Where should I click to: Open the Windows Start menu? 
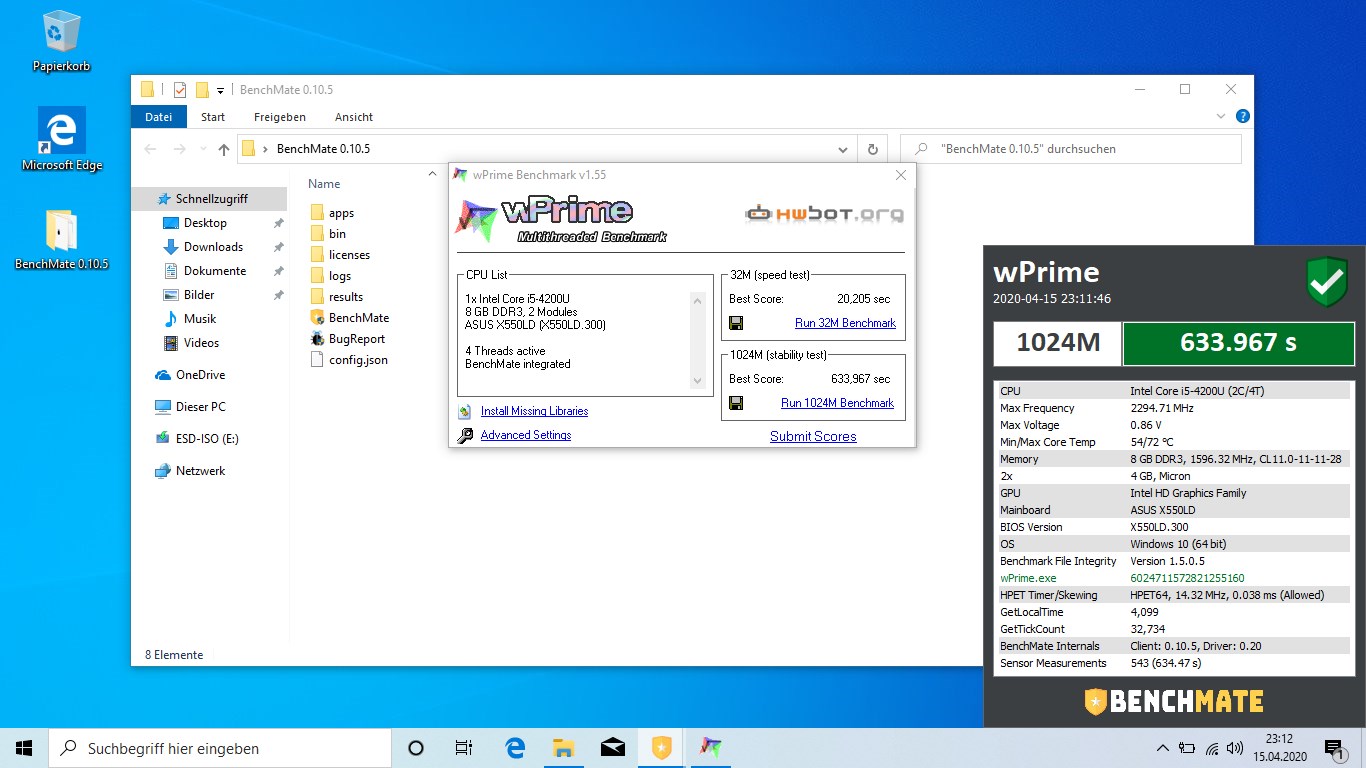point(24,748)
